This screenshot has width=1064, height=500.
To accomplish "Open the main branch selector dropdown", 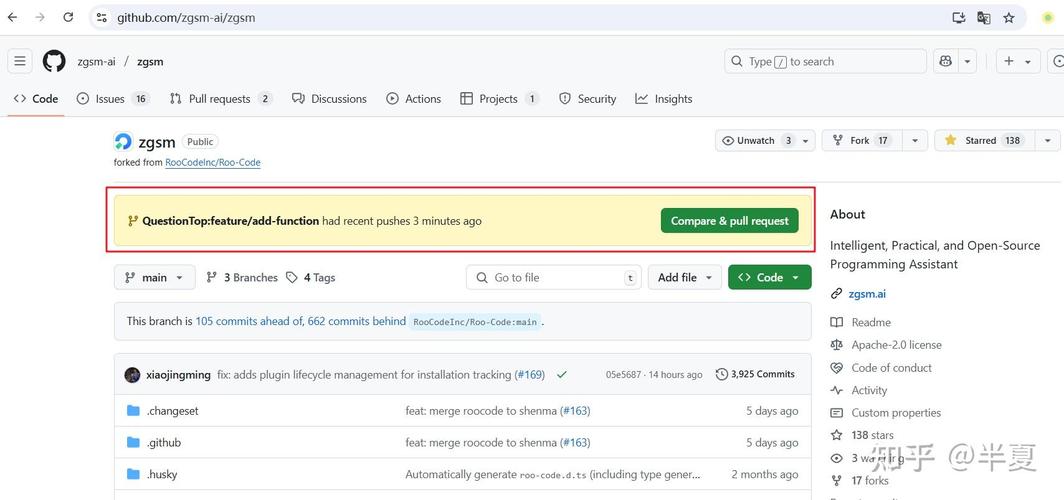I will click(x=155, y=277).
